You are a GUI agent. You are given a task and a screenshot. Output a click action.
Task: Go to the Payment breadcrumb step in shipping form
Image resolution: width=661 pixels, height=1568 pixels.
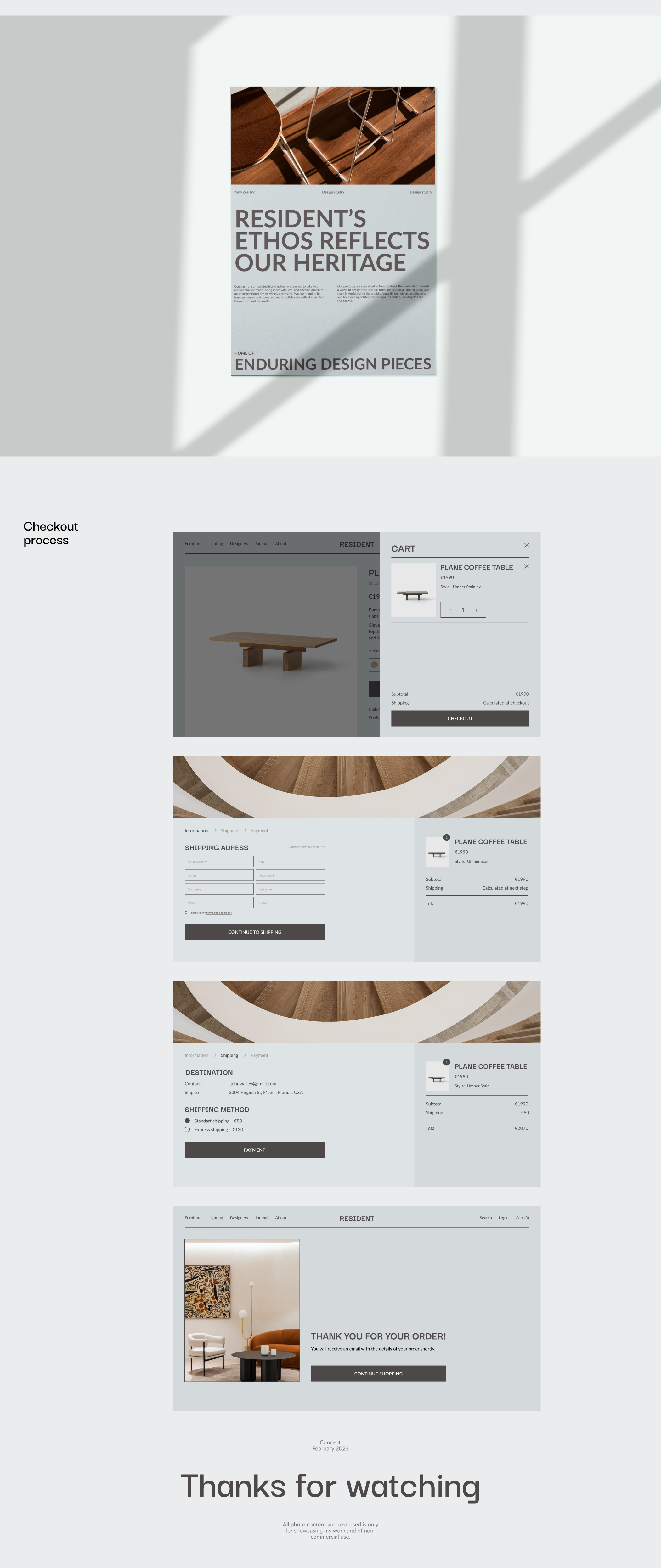click(x=259, y=831)
